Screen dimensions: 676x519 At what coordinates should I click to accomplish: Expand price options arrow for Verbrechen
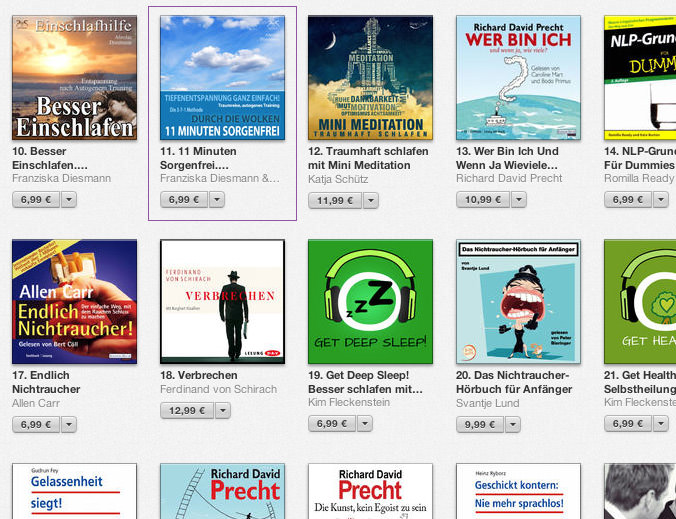[x=223, y=411]
